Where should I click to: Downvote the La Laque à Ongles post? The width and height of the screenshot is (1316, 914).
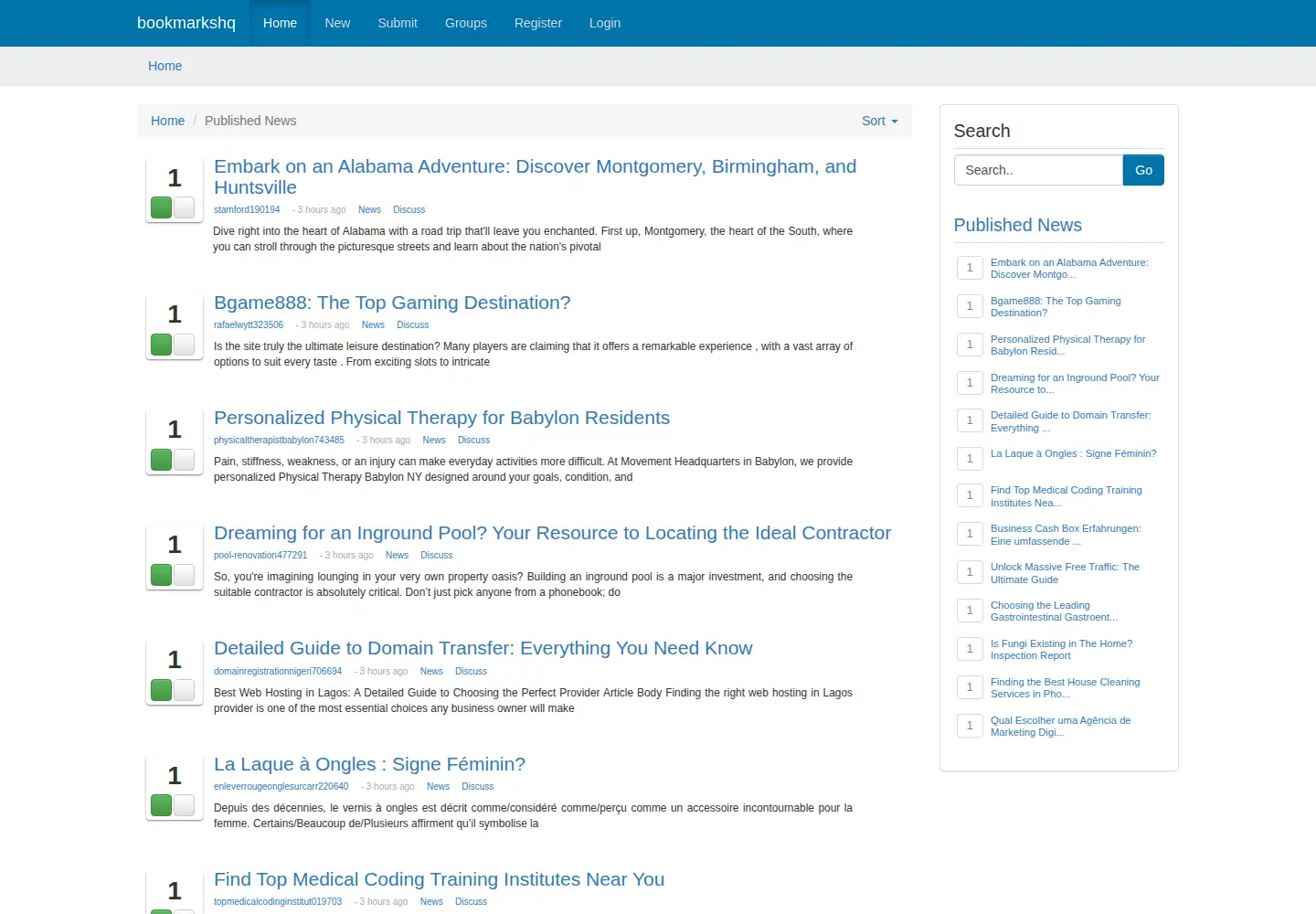(x=184, y=805)
